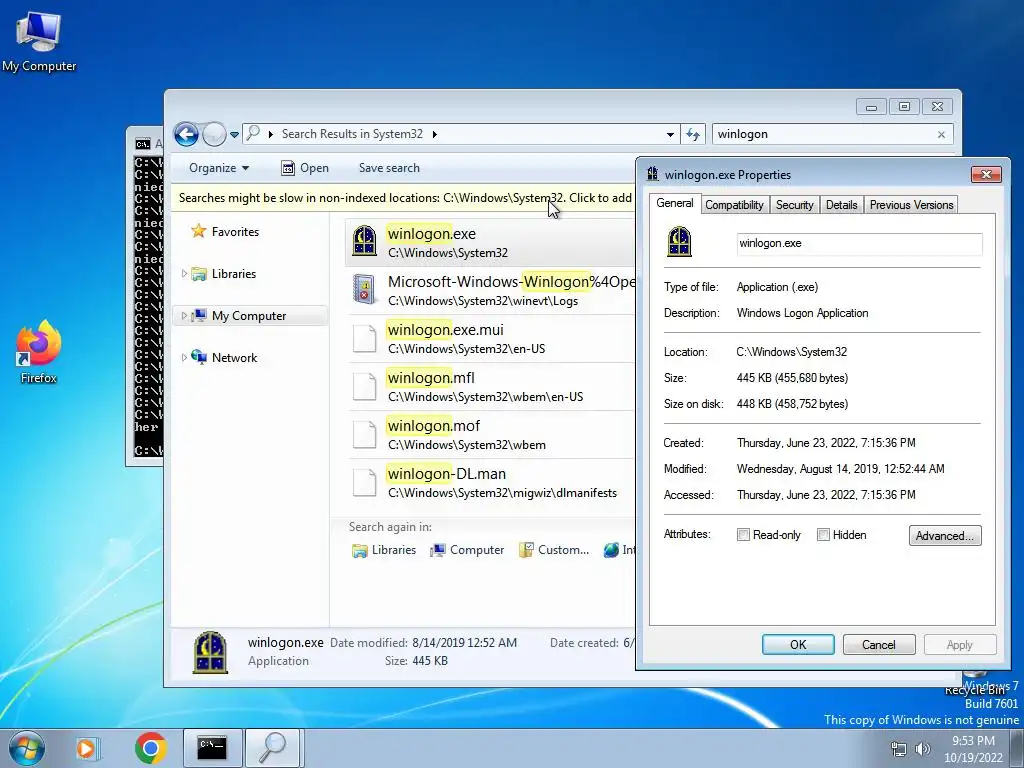This screenshot has height=768, width=1024.
Task: Expand the Libraries tree node
Action: (x=184, y=274)
